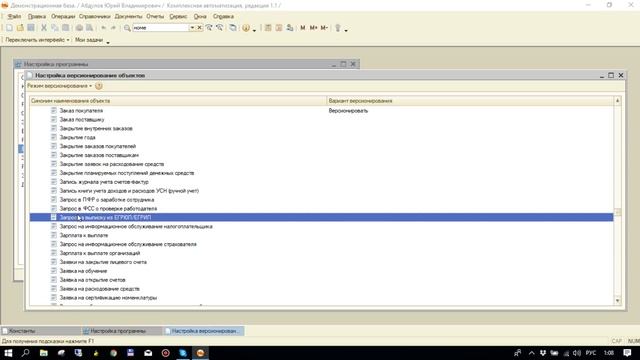Click document icon of Заказ покупателя row

click(53, 111)
